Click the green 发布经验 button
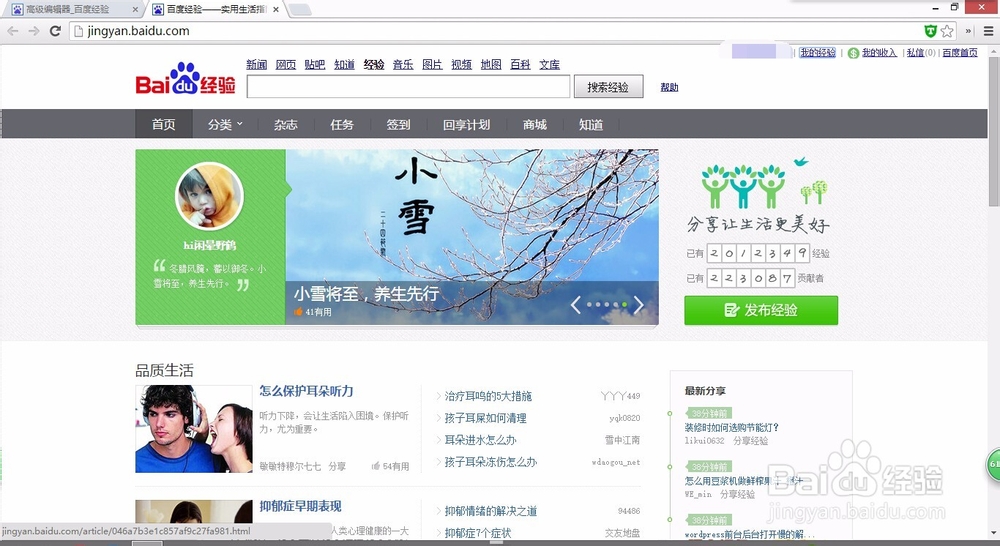1000x546 pixels. click(761, 310)
